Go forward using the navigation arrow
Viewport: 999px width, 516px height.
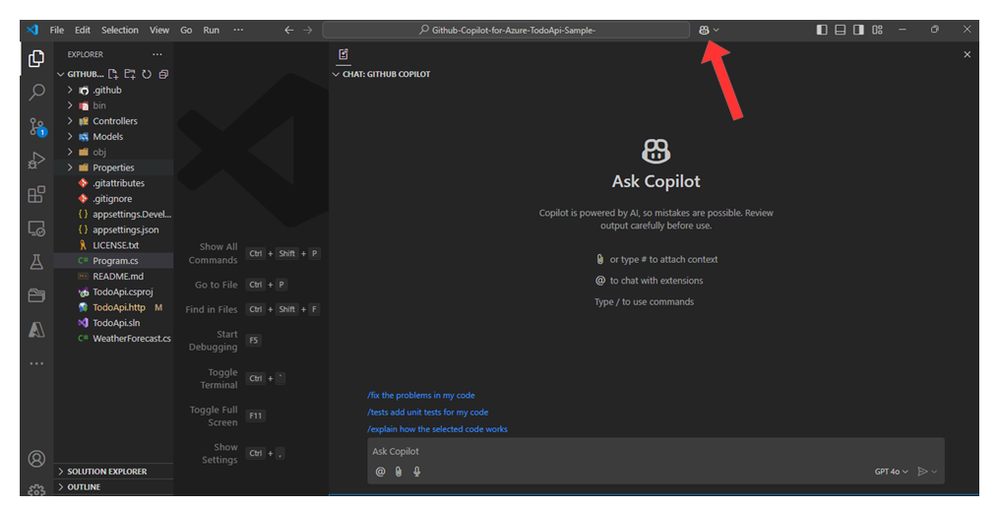click(308, 30)
